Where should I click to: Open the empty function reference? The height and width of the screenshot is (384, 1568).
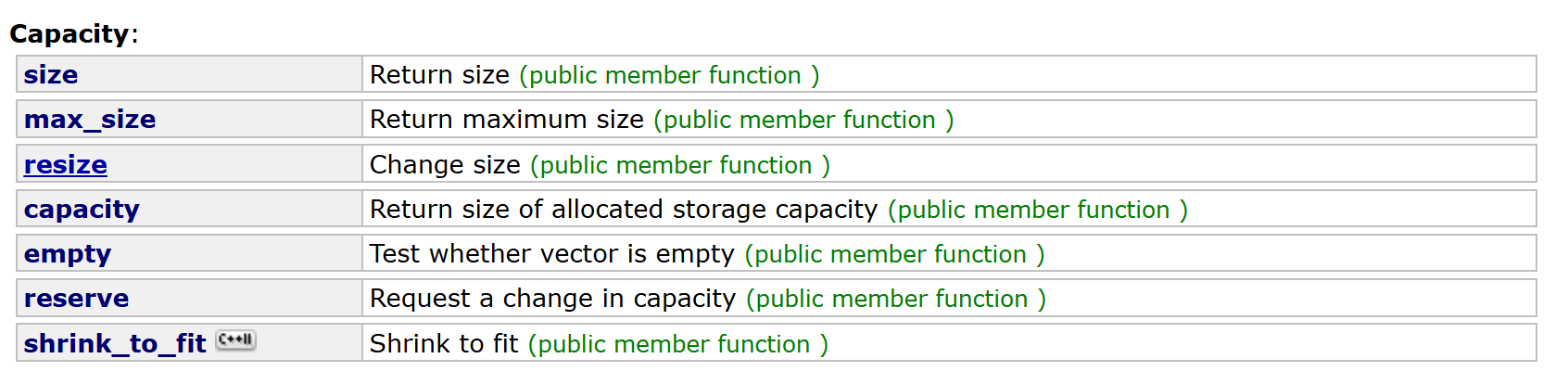[68, 254]
